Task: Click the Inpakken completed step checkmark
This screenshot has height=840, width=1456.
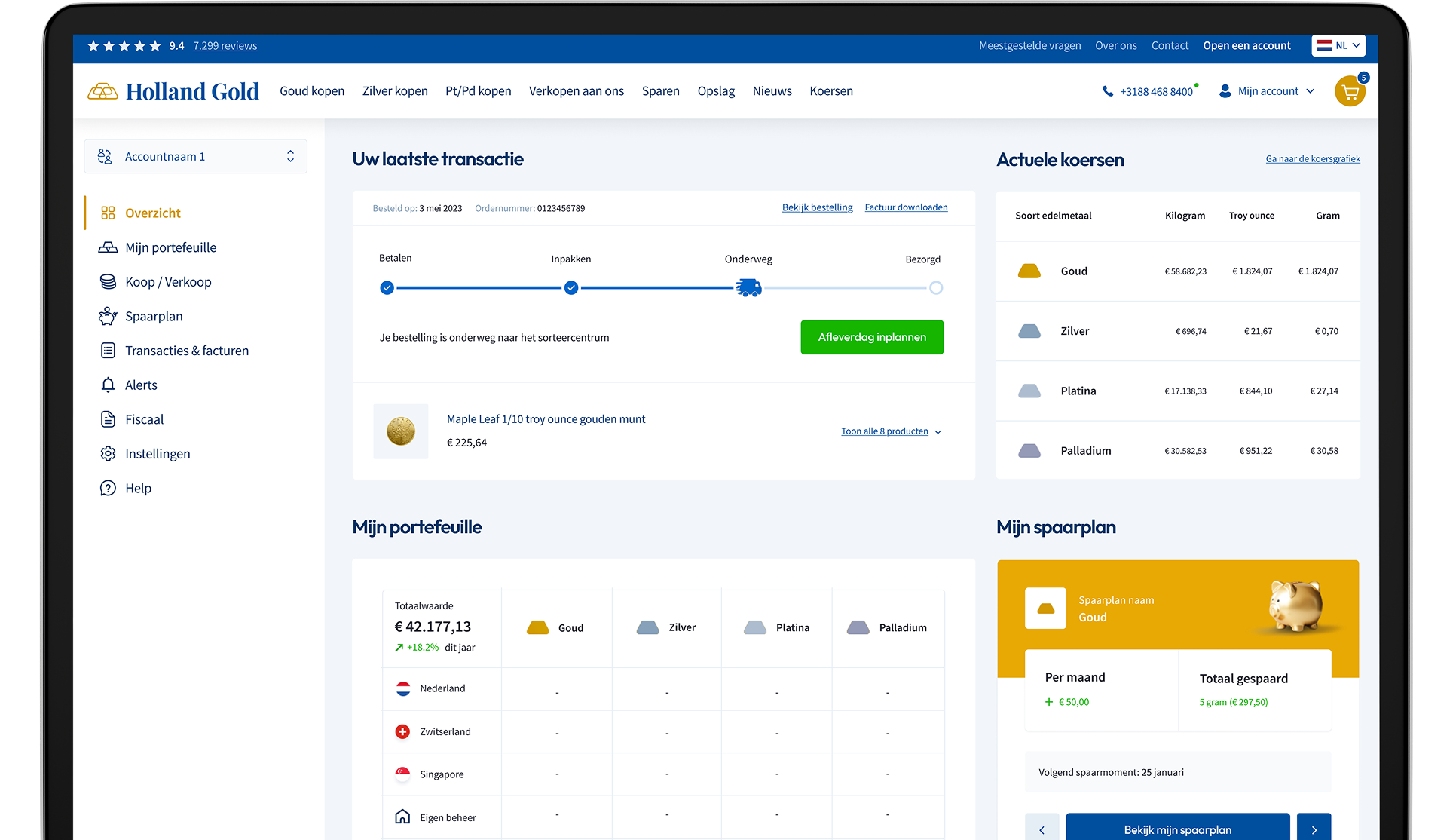Action: click(x=571, y=287)
